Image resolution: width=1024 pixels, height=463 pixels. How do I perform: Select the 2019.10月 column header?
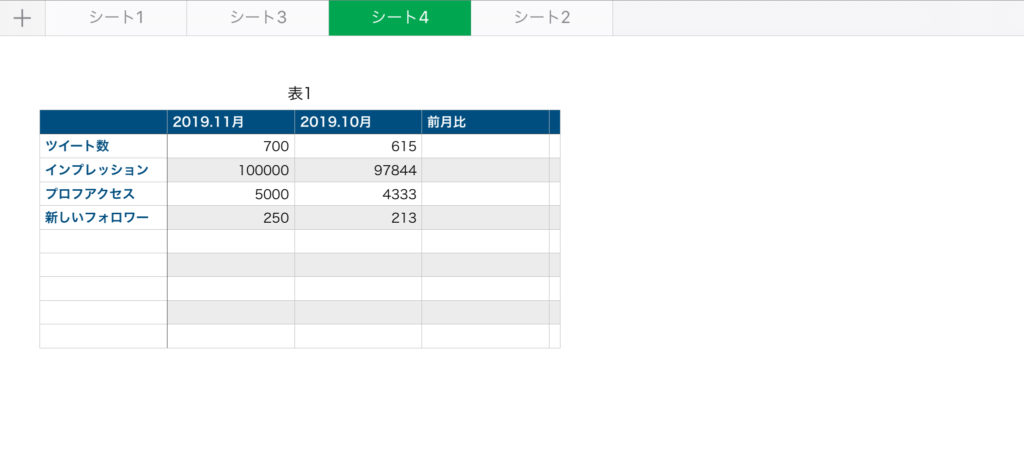point(358,122)
